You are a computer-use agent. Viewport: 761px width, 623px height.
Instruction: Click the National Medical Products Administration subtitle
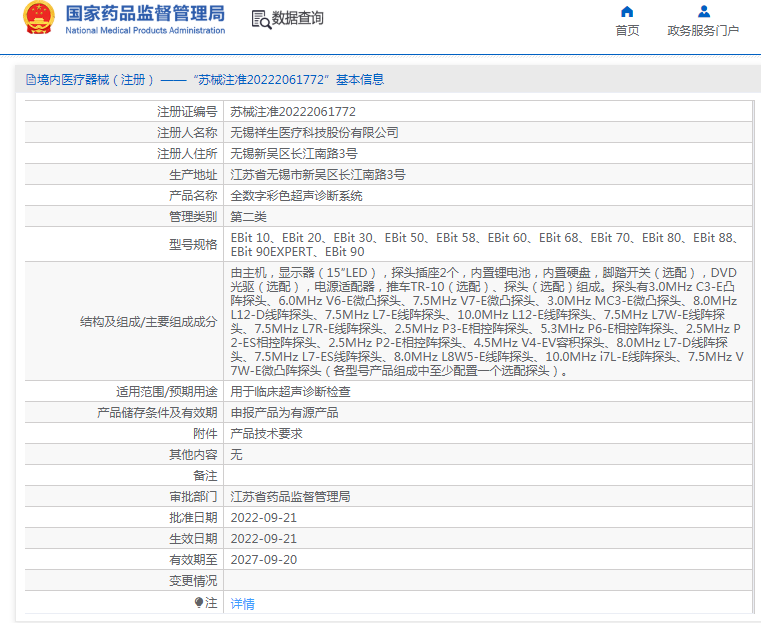(x=145, y=31)
